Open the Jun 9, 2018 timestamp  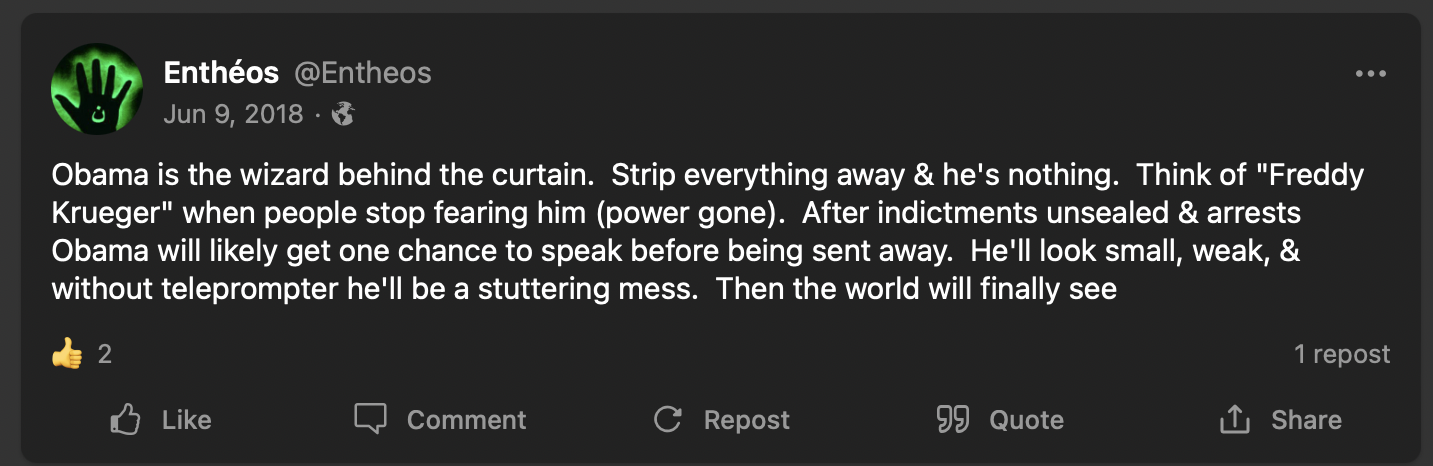point(233,114)
